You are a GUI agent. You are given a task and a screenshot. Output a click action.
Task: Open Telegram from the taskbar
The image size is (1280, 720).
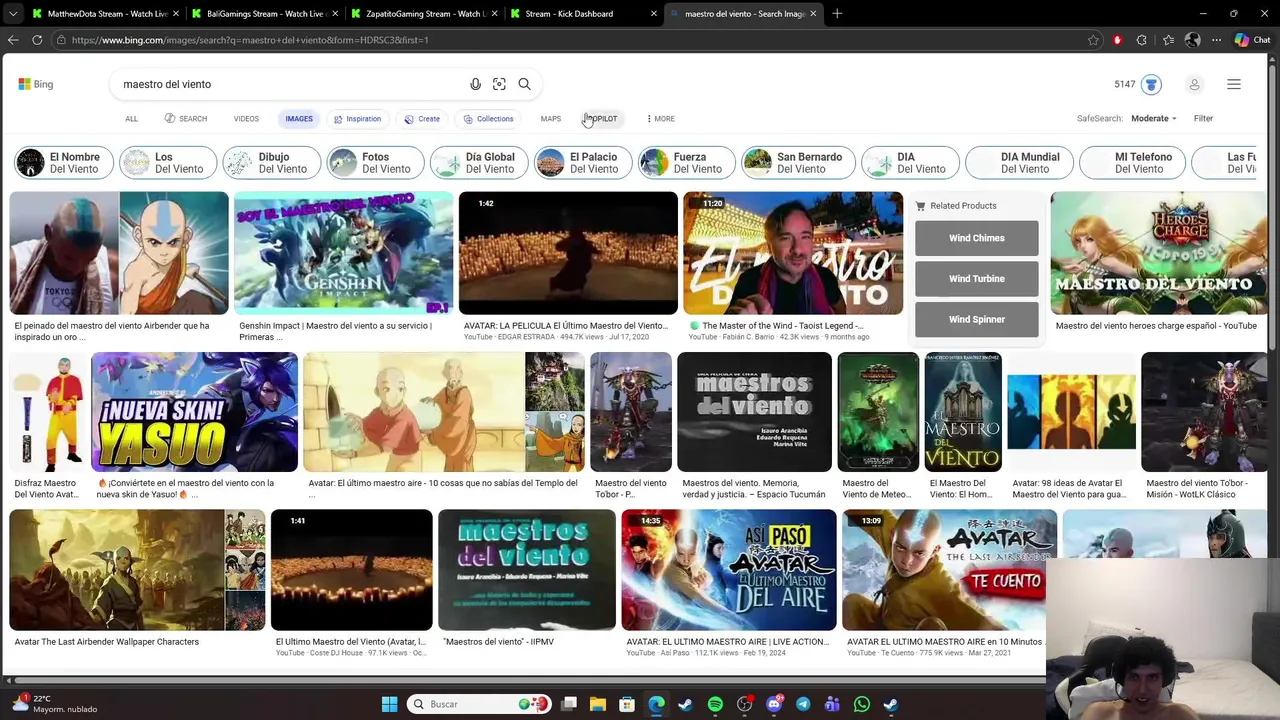click(803, 704)
